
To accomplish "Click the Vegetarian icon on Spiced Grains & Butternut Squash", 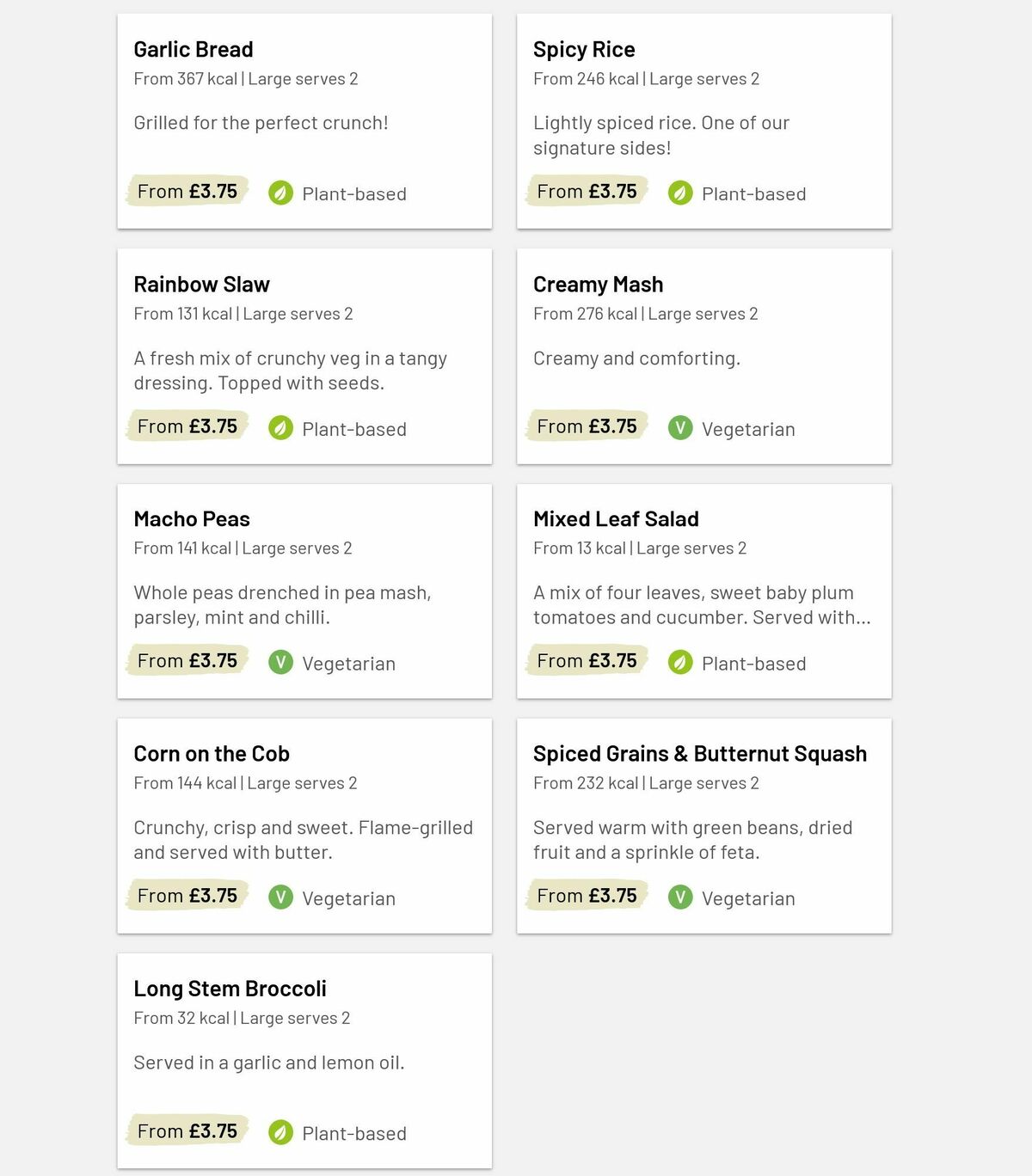I will (680, 897).
